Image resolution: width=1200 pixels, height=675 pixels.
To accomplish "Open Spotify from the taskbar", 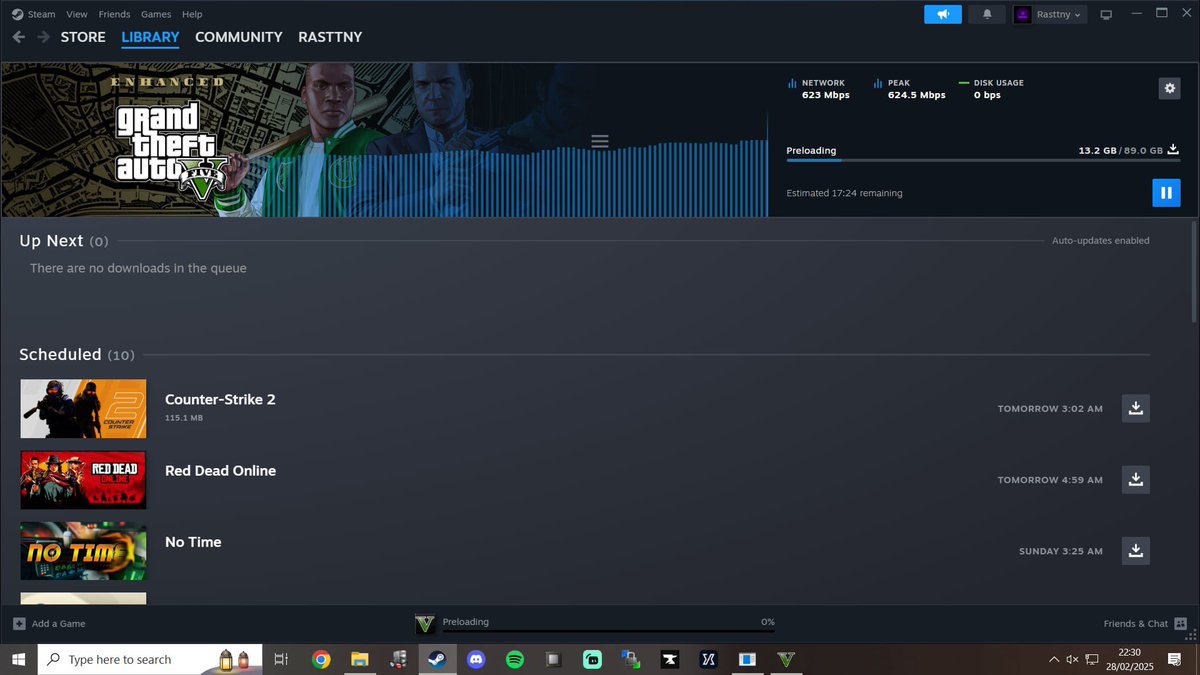I will [515, 659].
